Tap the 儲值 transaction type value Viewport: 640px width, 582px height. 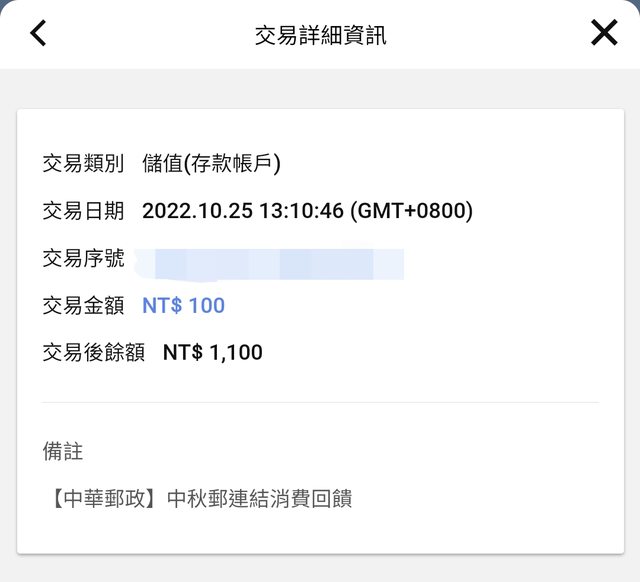(163, 164)
